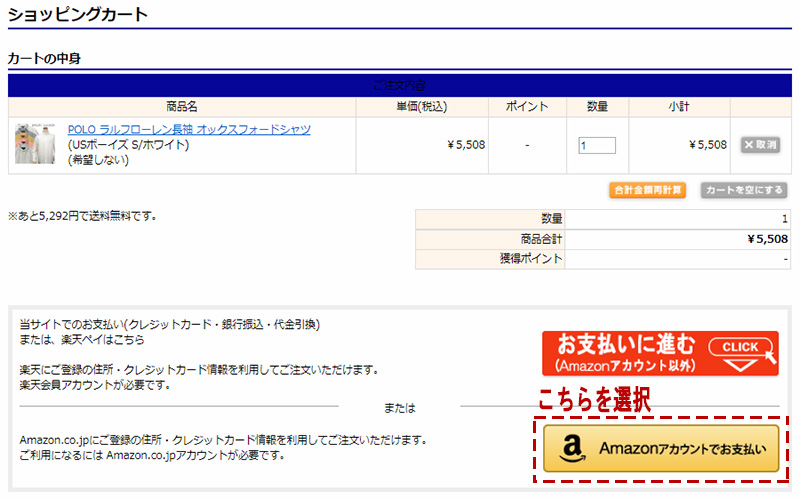Click the shirt product thumbnail image
Screen dimensions: 800x500
35,143
